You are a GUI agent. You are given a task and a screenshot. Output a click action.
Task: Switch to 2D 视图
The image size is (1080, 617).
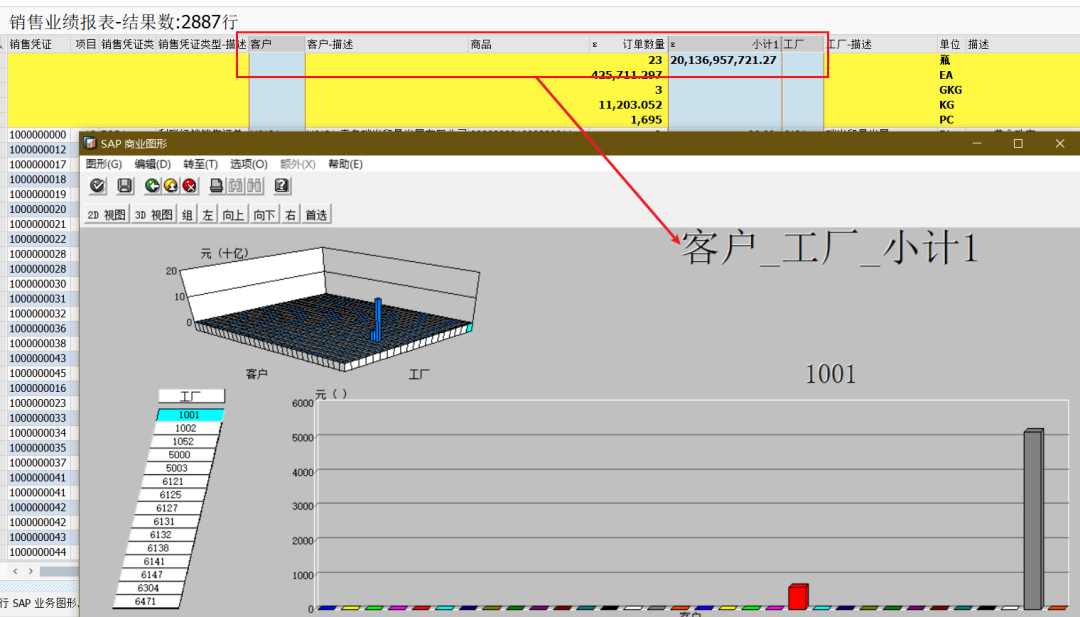(107, 215)
